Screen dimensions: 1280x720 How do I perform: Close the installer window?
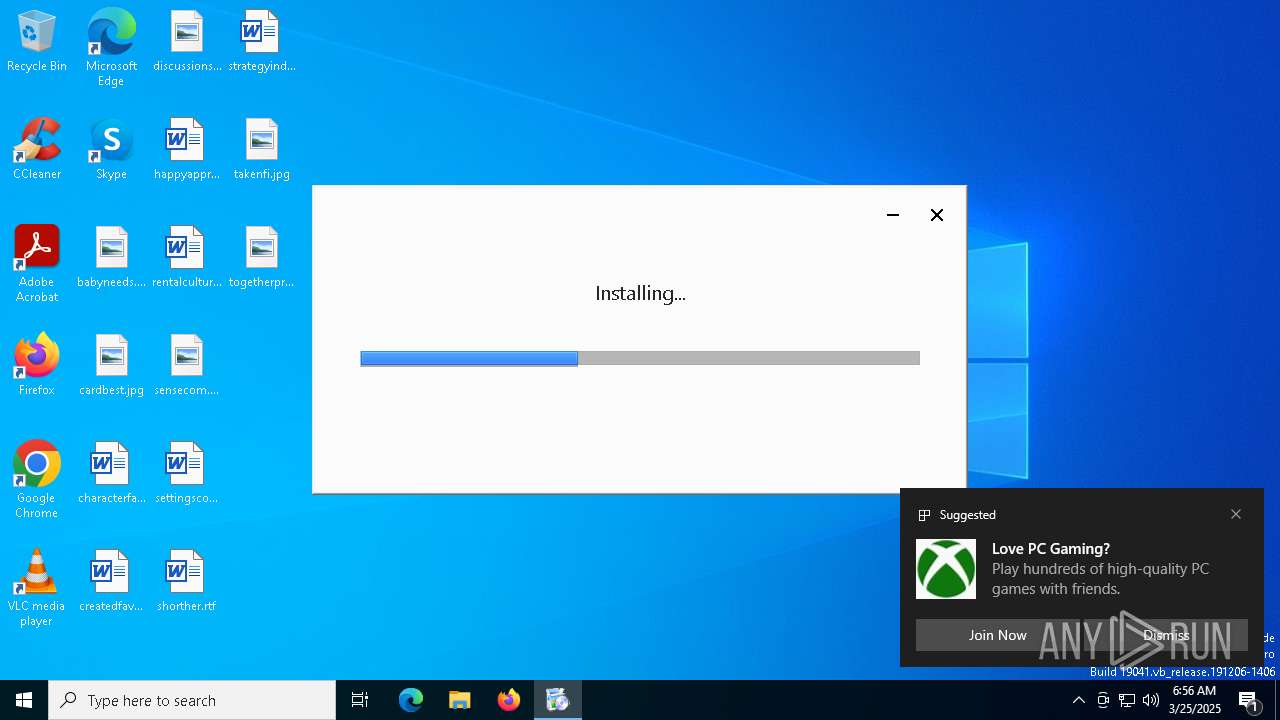pos(937,215)
